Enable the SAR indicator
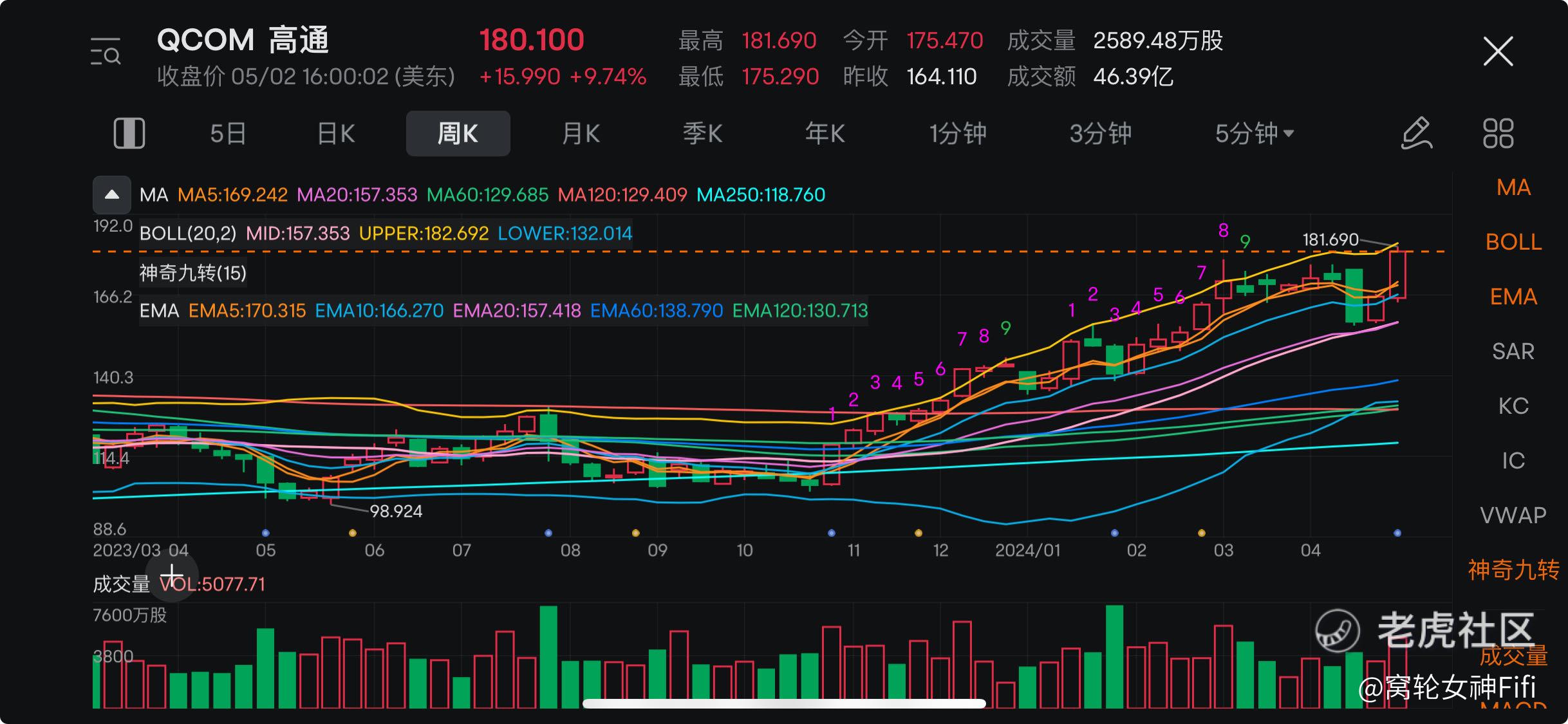Image resolution: width=1568 pixels, height=724 pixels. 1513,351
